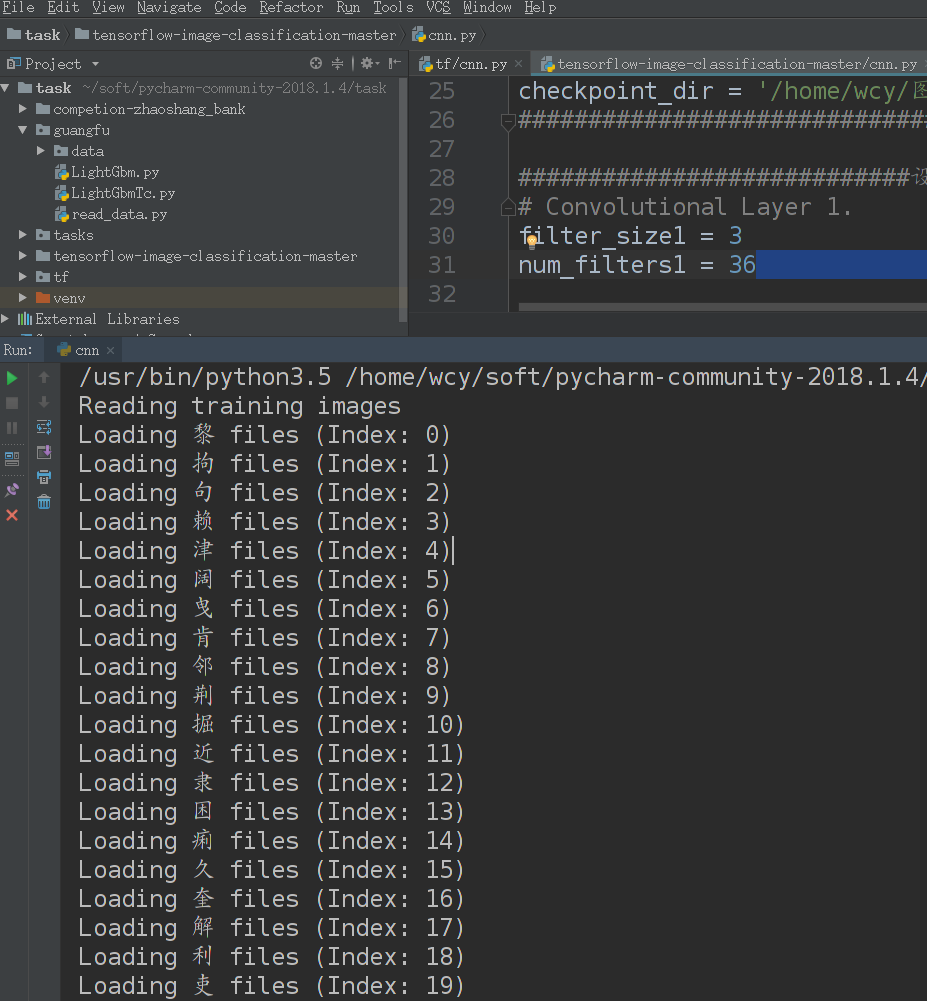This screenshot has height=1001, width=927.
Task: Expand the tf folder
Action: pos(23,277)
